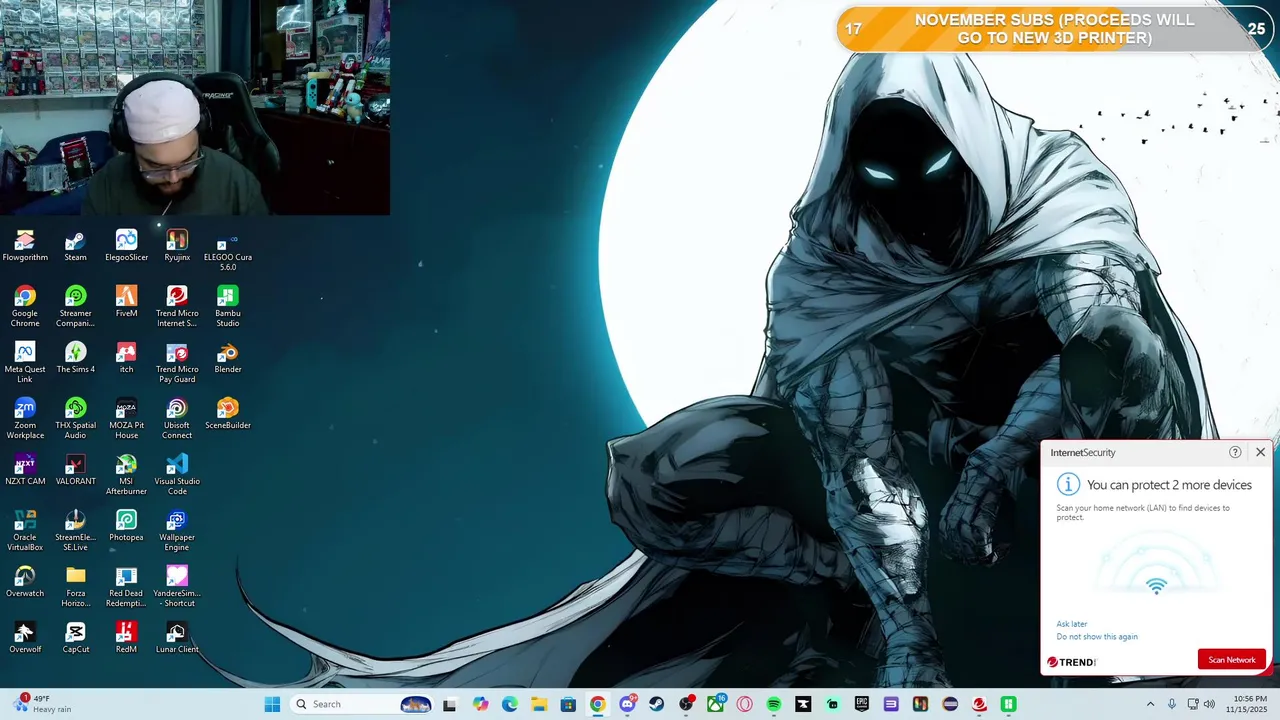Open the Lunar Client desktop shortcut
1280x720 pixels.
177,638
